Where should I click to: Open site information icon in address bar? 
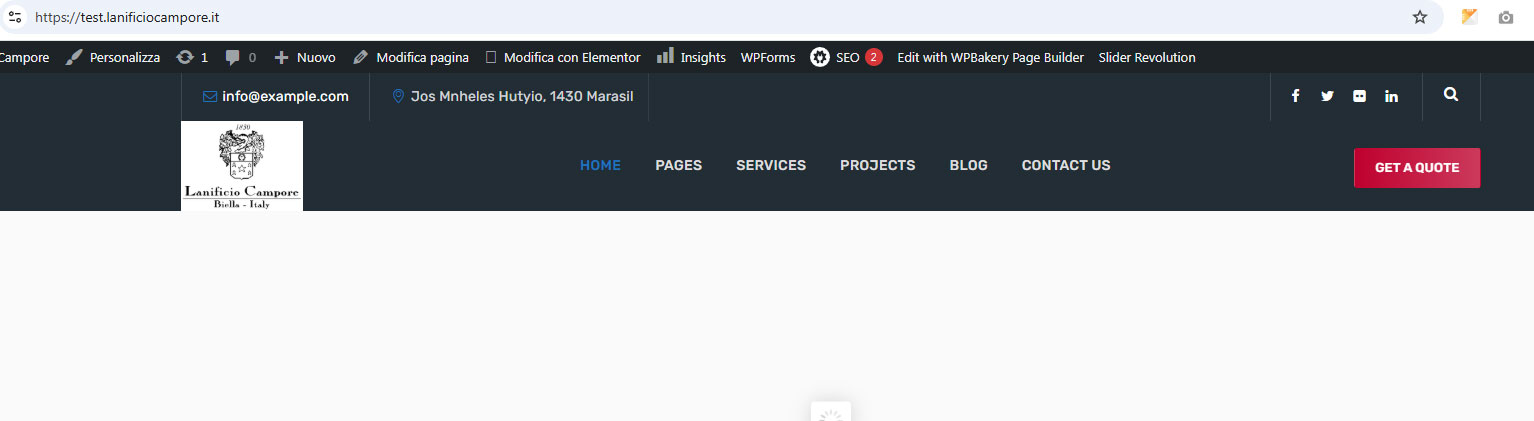pyautogui.click(x=15, y=17)
